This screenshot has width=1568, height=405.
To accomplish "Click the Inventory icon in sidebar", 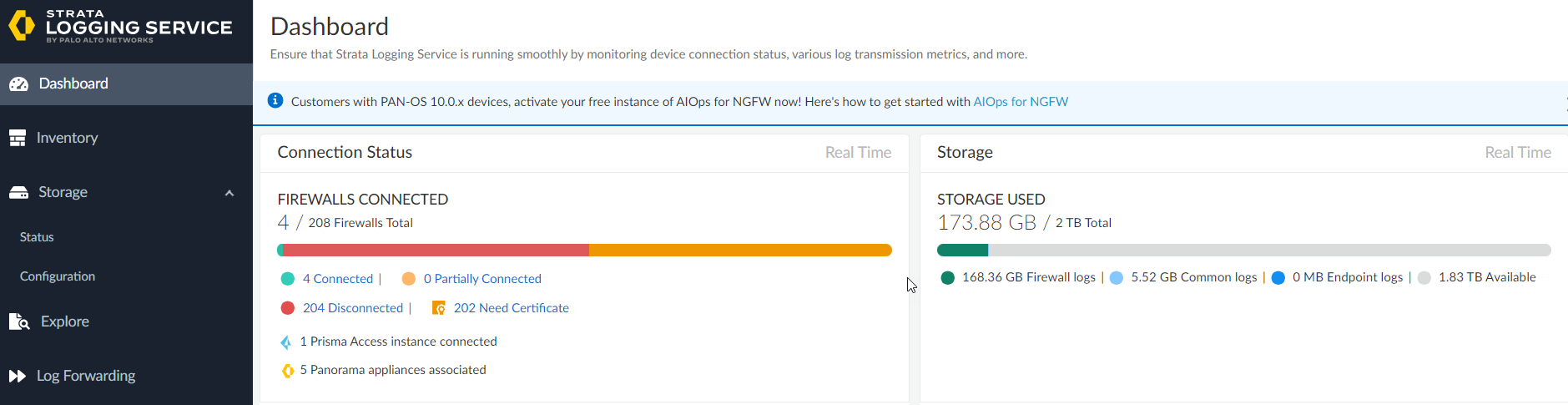I will coord(18,138).
